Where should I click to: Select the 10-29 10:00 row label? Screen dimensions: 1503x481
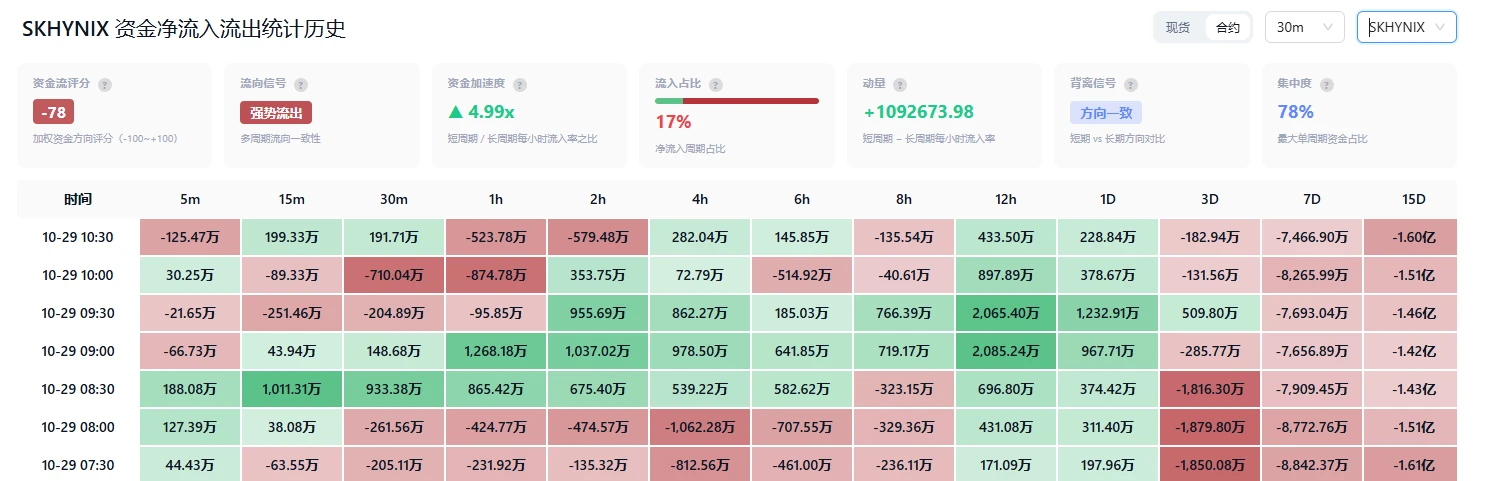point(78,275)
